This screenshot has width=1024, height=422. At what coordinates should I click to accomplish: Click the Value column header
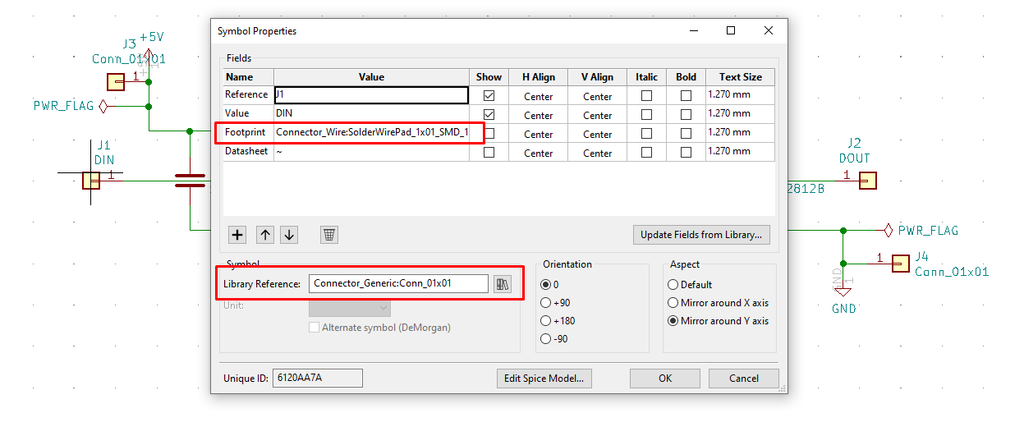[371, 77]
